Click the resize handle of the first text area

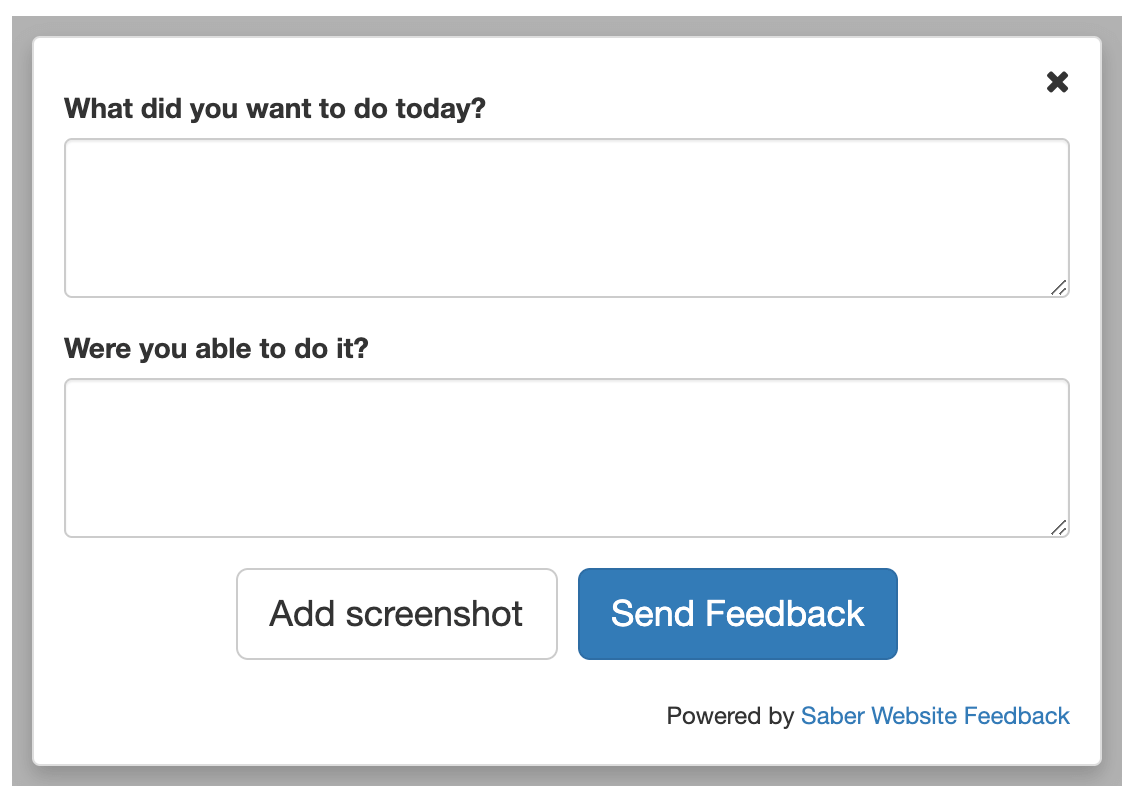[1059, 288]
